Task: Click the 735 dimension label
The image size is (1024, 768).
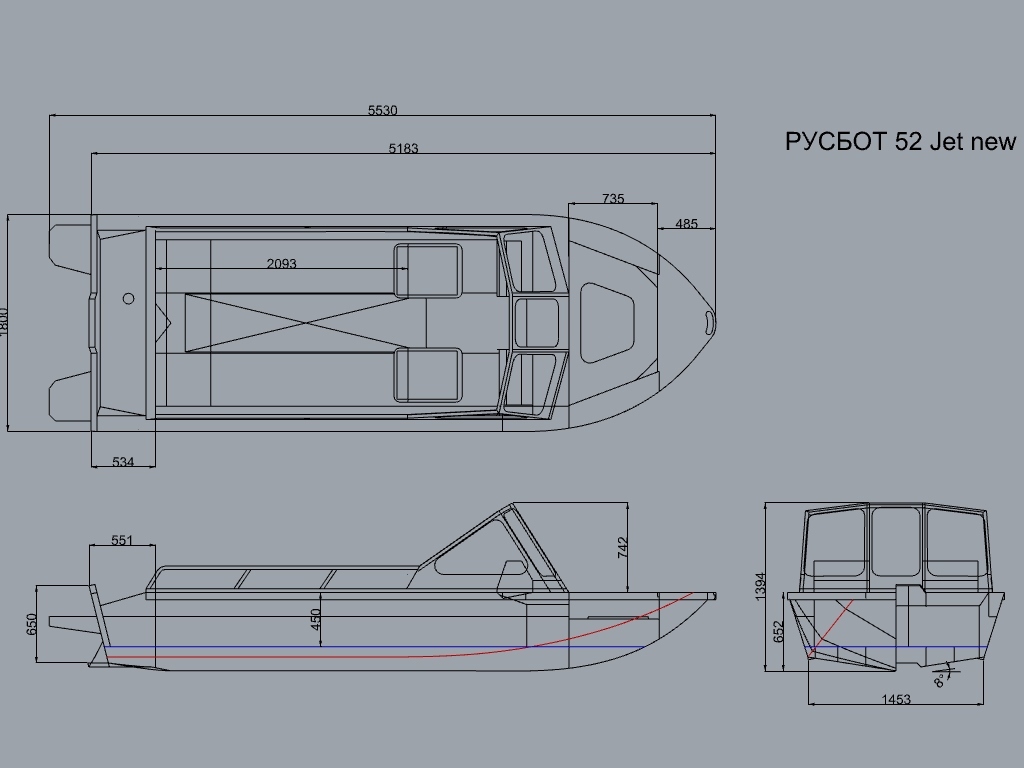Action: (x=613, y=198)
